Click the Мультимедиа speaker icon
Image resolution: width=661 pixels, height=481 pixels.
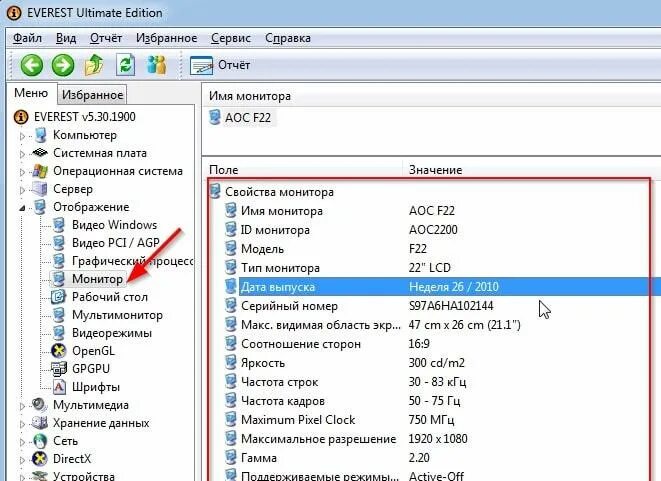[40, 405]
